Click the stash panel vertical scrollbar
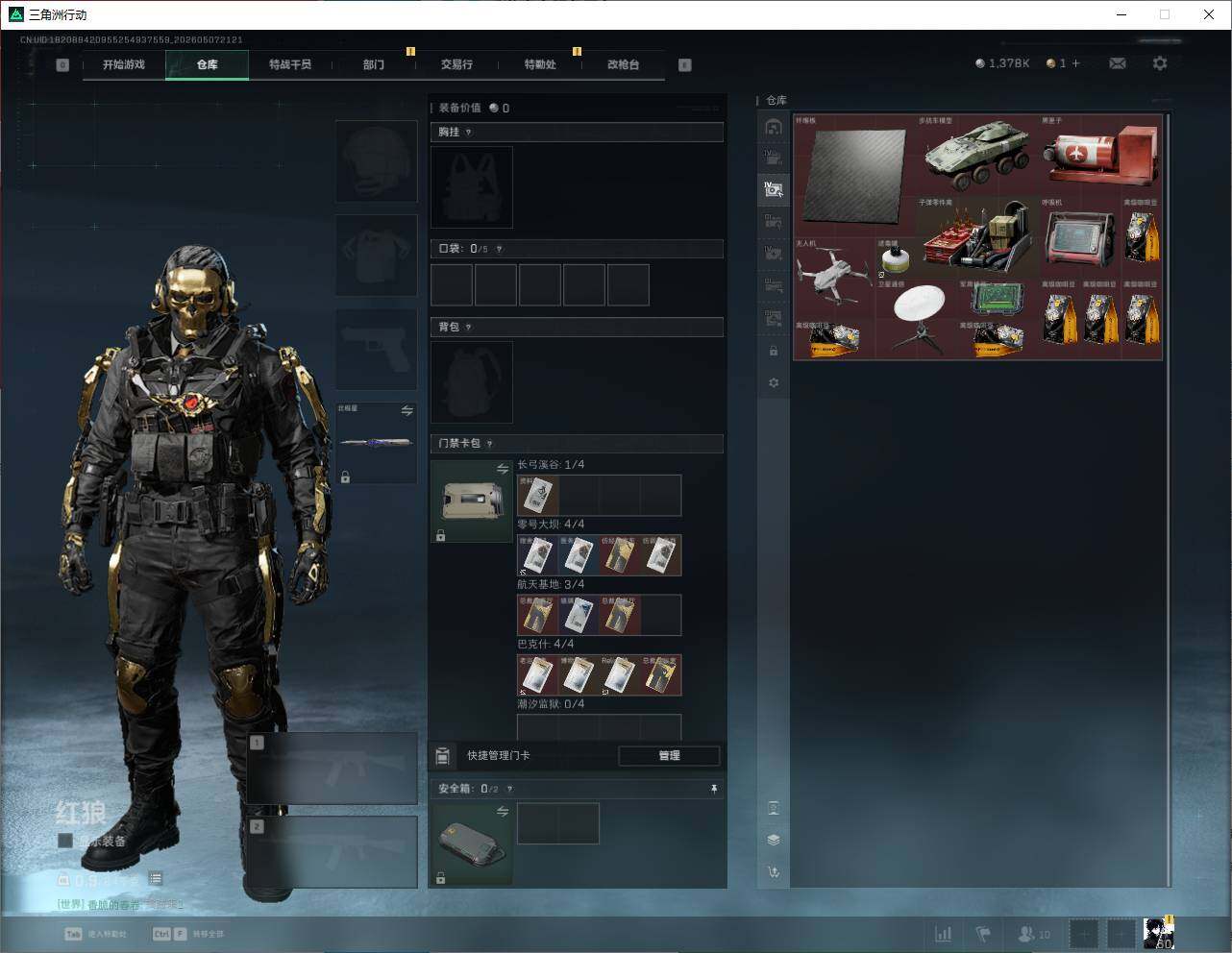The image size is (1232, 953). (x=1169, y=500)
